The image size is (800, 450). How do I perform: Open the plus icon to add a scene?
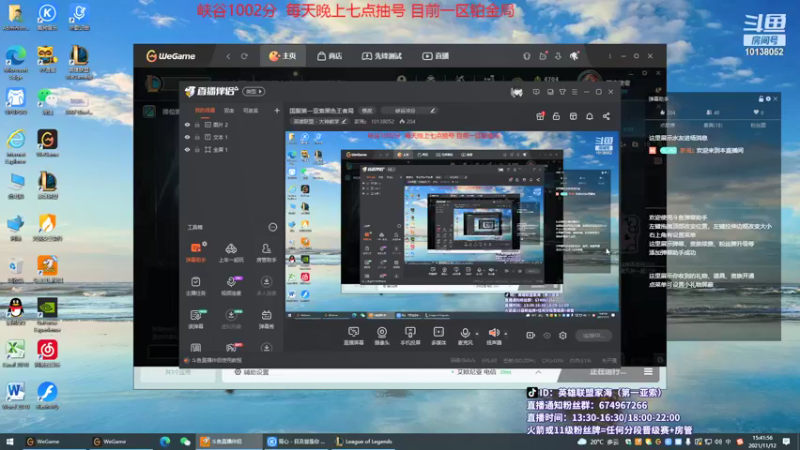point(277,110)
